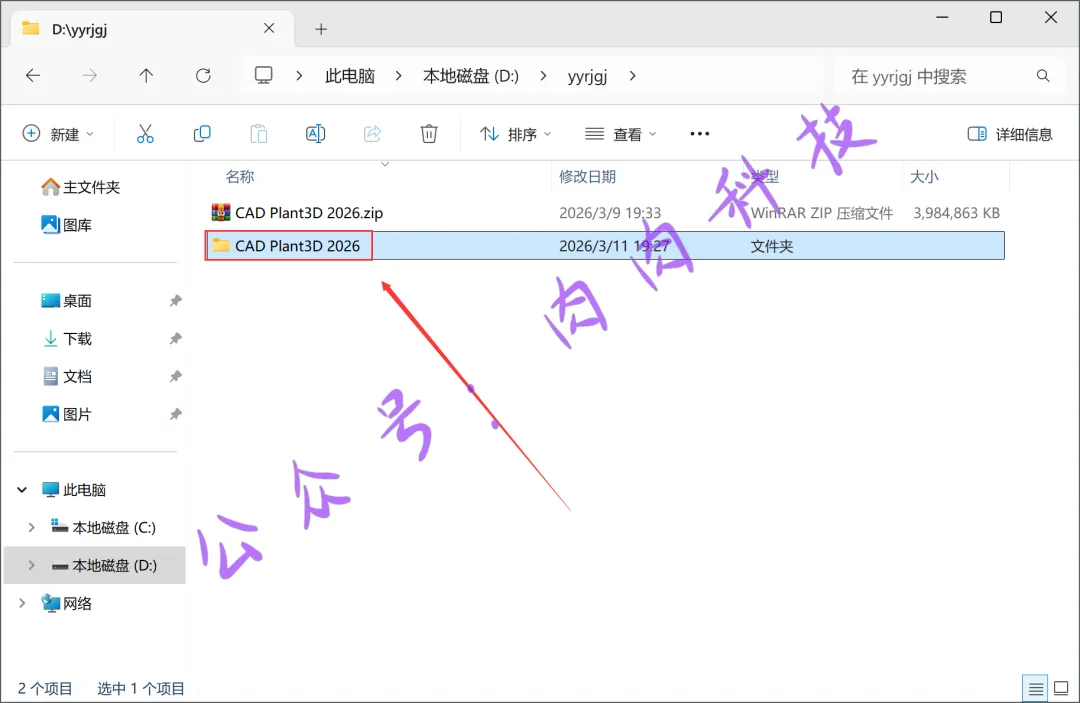Open 图片 in the sidebar

[x=67, y=415]
